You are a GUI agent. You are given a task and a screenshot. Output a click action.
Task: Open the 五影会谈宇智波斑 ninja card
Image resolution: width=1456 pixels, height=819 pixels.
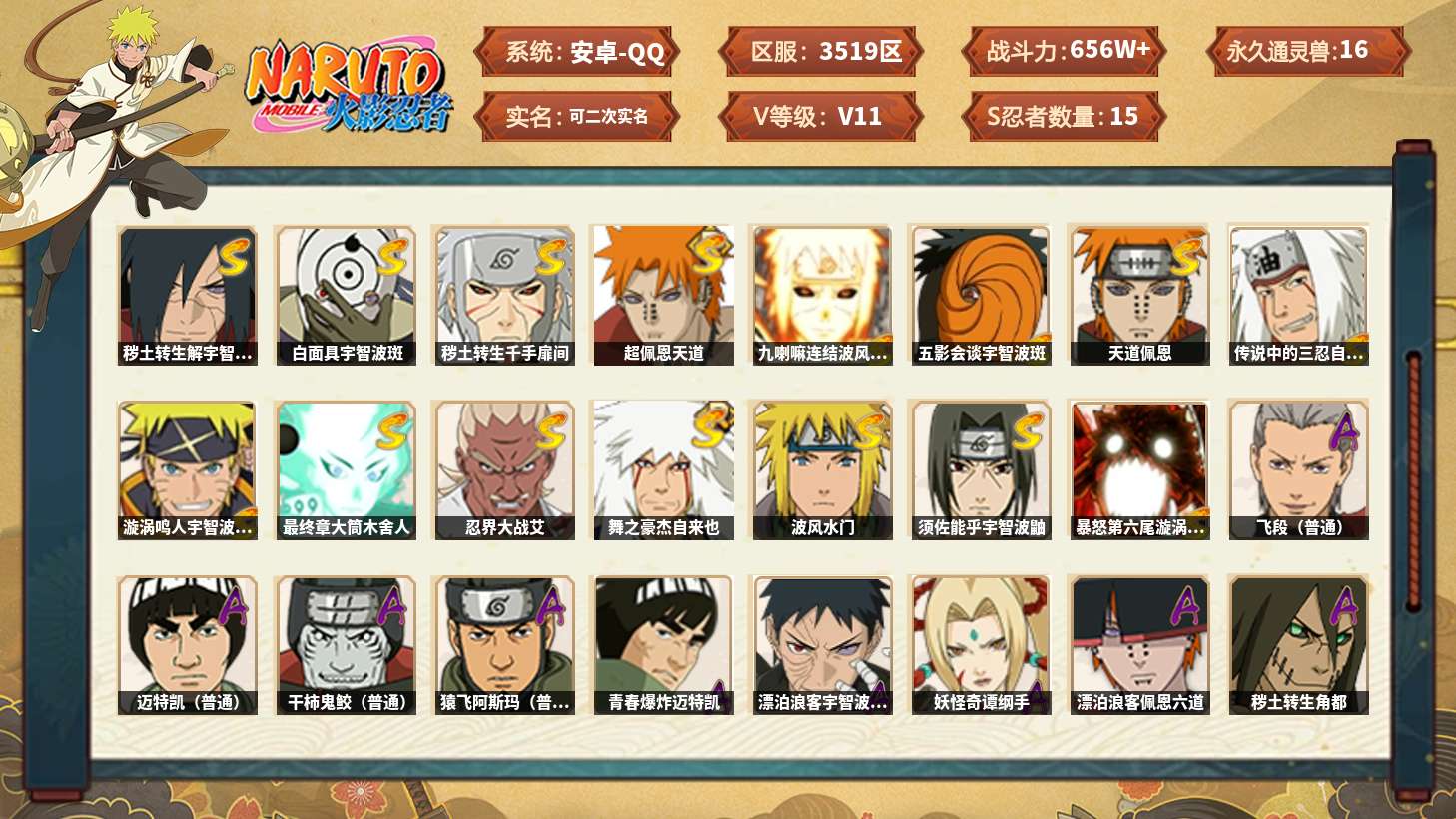point(982,295)
